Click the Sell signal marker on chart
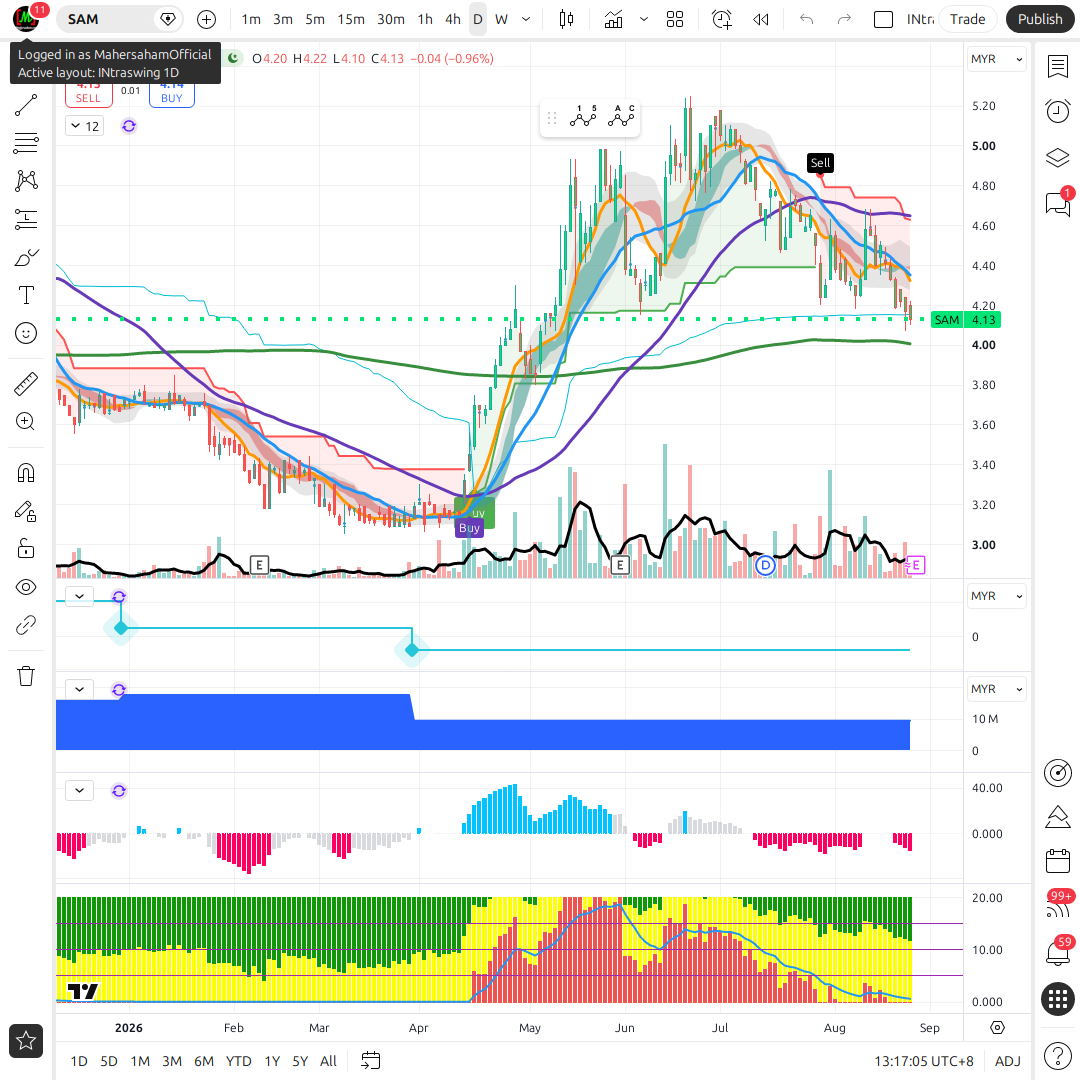The height and width of the screenshot is (1080, 1080). (x=820, y=163)
